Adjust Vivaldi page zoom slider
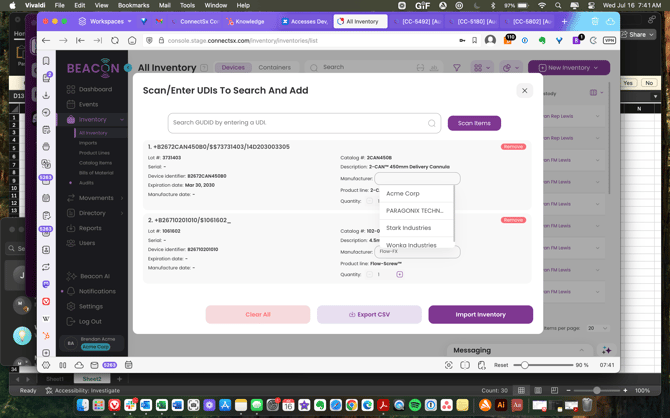 pos(543,365)
